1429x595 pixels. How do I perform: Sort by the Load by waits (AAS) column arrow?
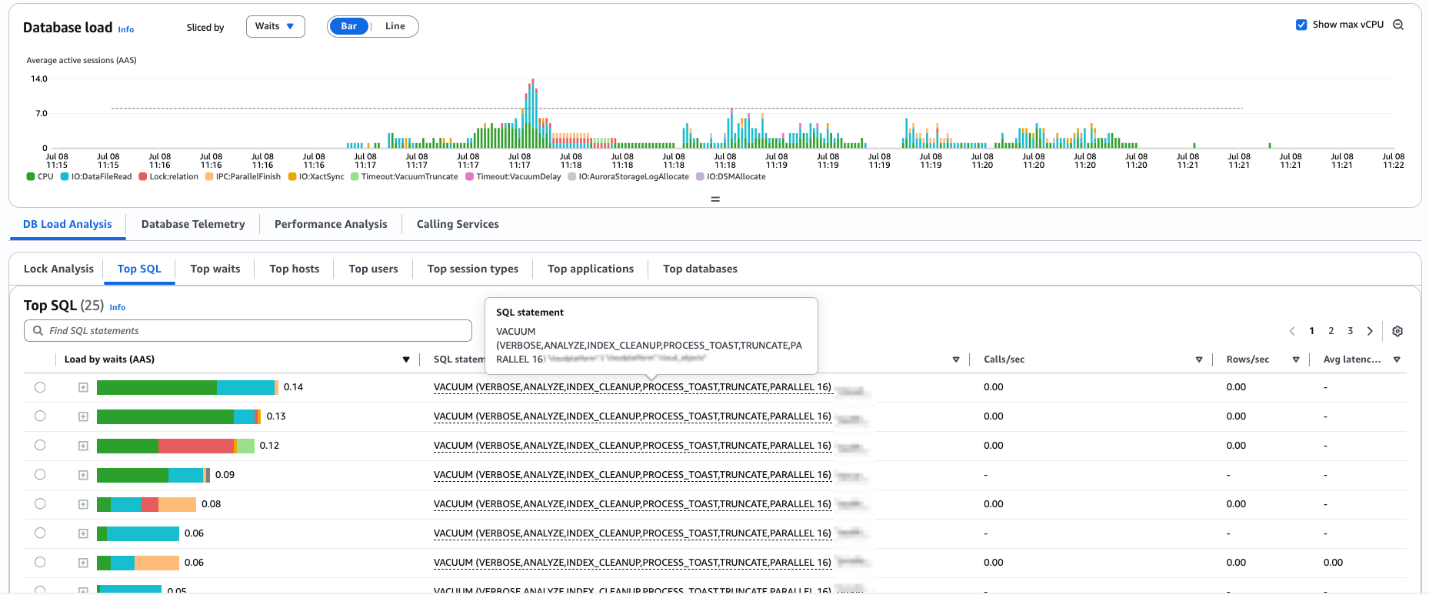[x=406, y=360]
